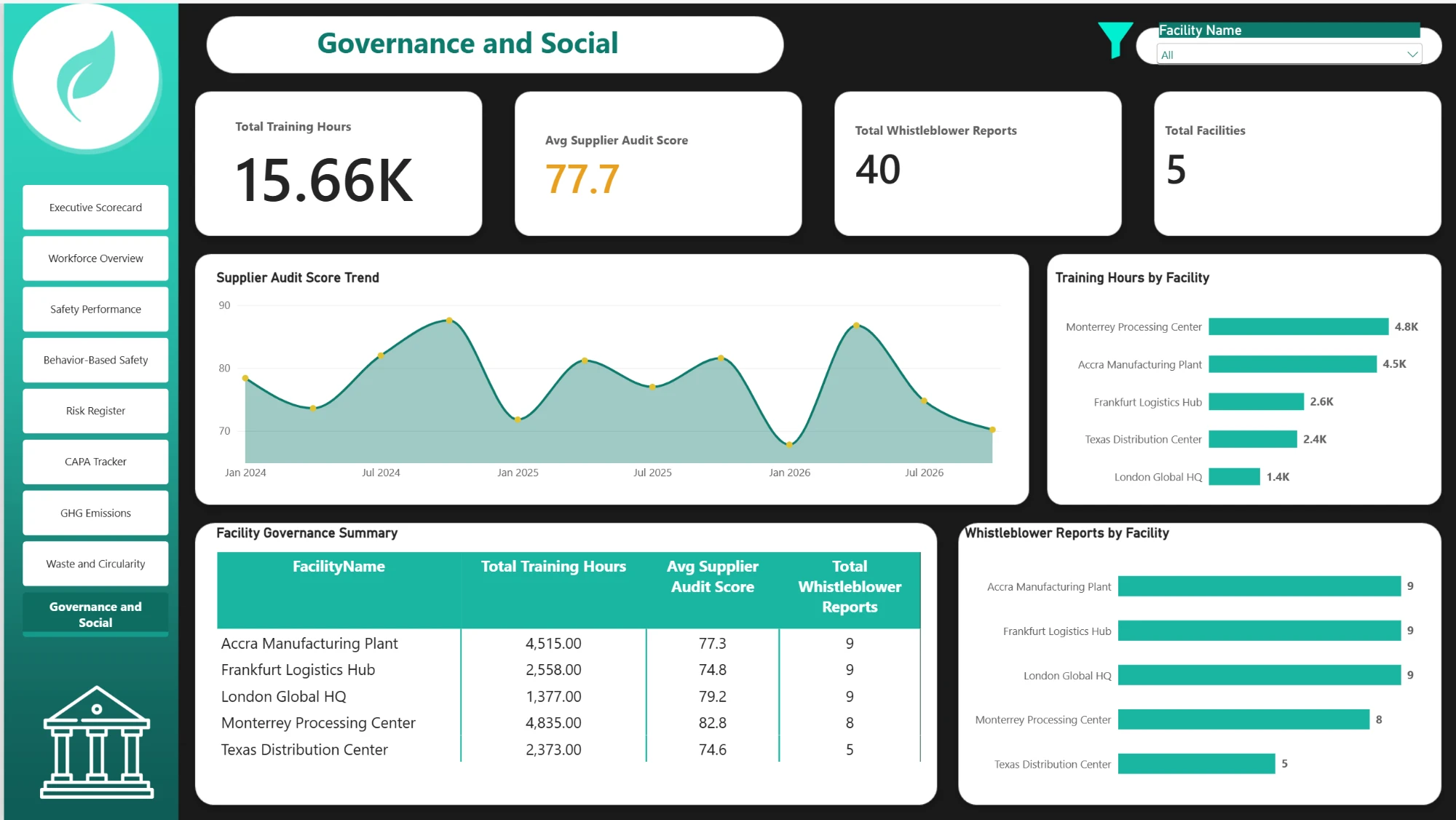Click the government building icon in sidebar

tap(97, 742)
